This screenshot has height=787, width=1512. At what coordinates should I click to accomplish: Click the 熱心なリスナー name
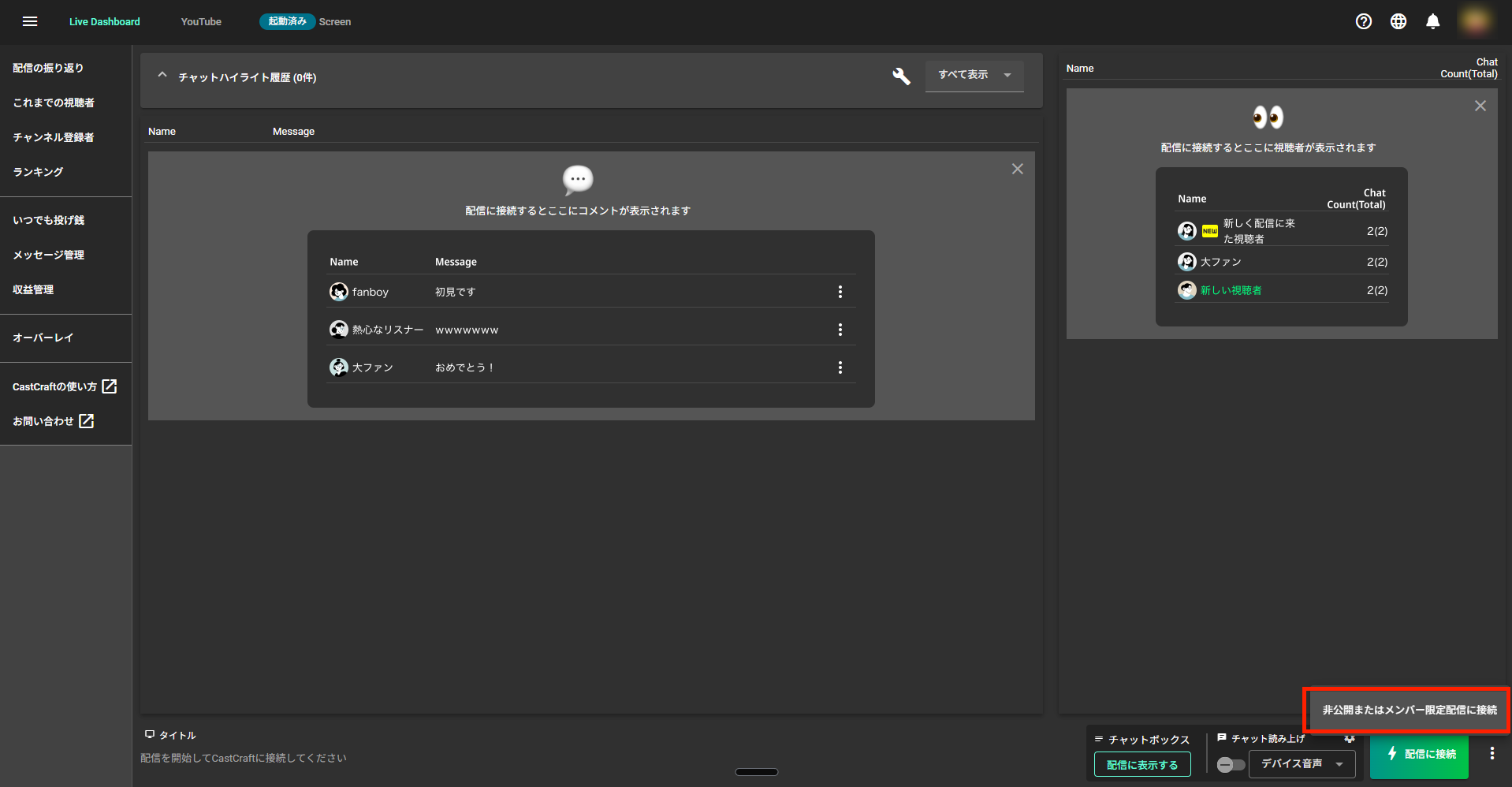coord(388,330)
